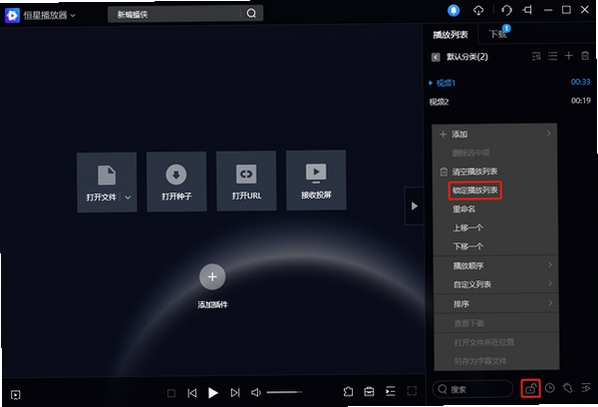Viewport: 598px width, 407px height.
Task: Adjust the volume slider
Action: (x=284, y=392)
